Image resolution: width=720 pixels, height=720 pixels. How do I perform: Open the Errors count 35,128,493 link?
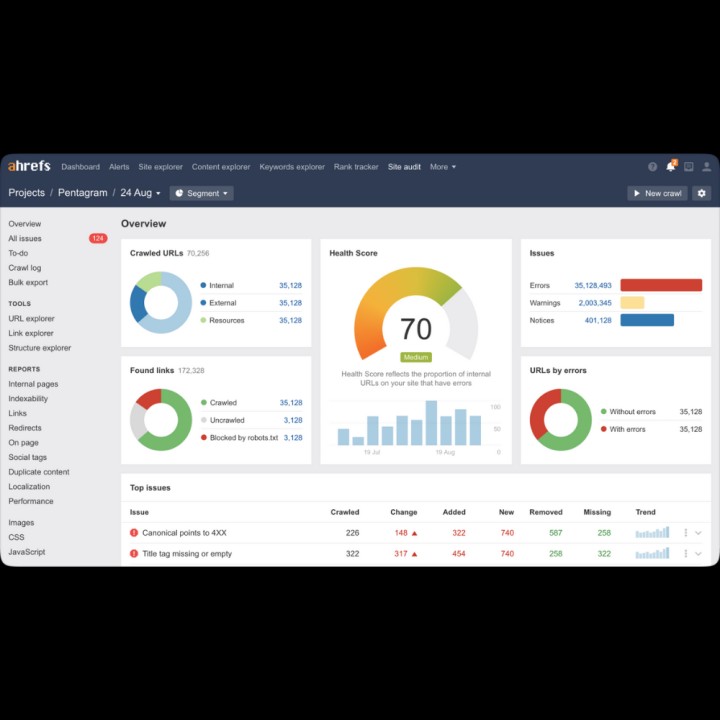coord(592,285)
